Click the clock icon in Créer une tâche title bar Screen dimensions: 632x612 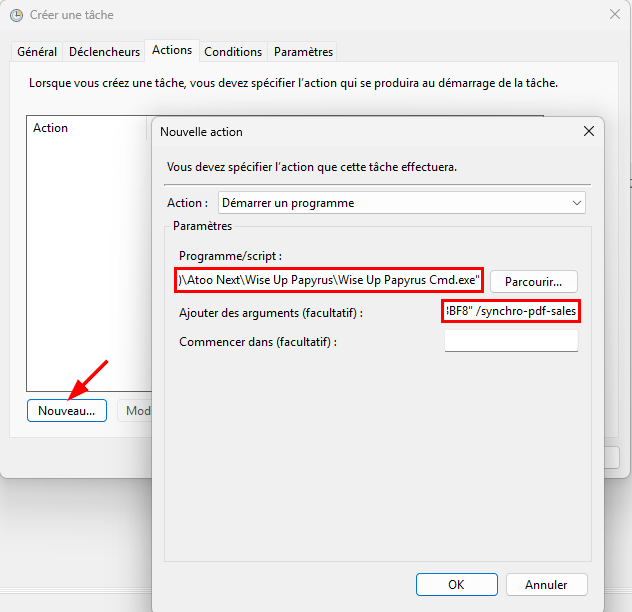tap(17, 15)
